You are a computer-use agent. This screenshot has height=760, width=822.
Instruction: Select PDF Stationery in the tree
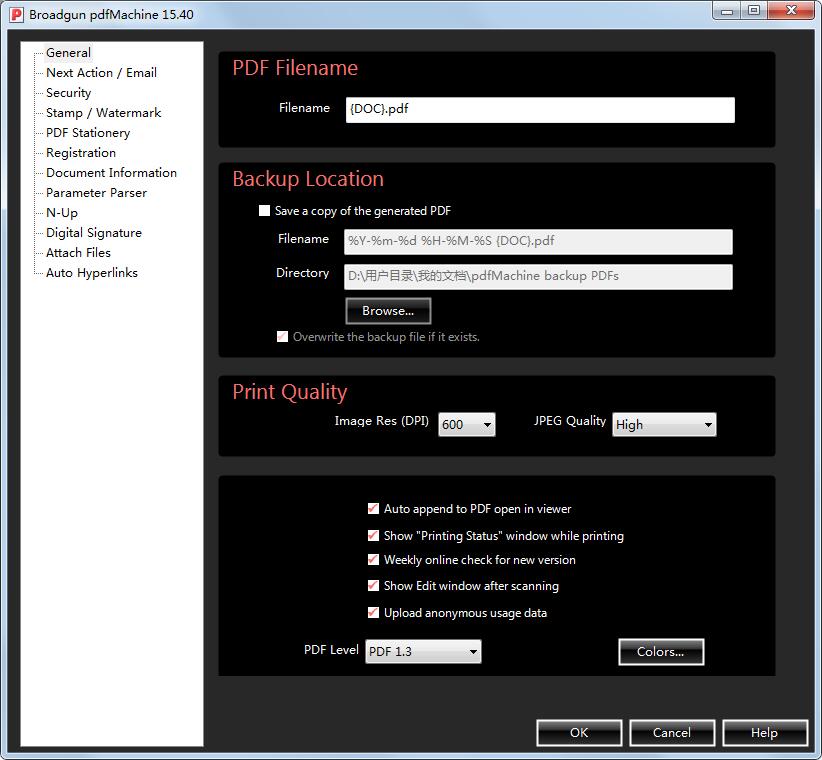tap(88, 133)
